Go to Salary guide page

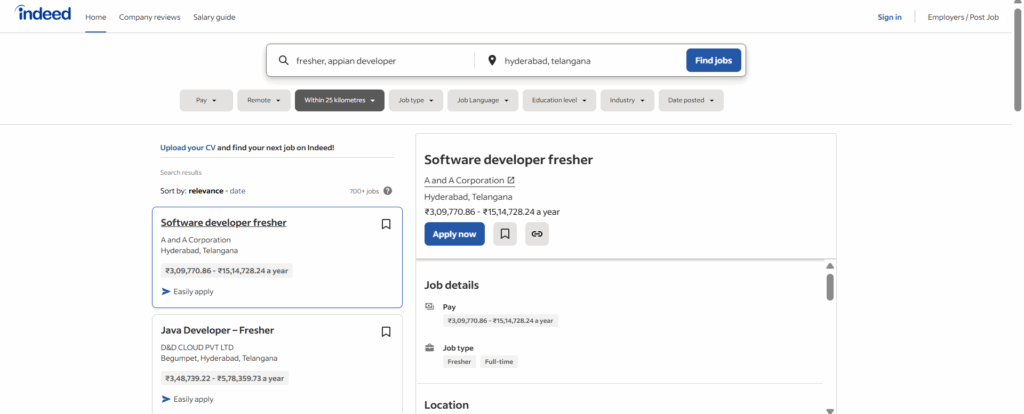(214, 17)
